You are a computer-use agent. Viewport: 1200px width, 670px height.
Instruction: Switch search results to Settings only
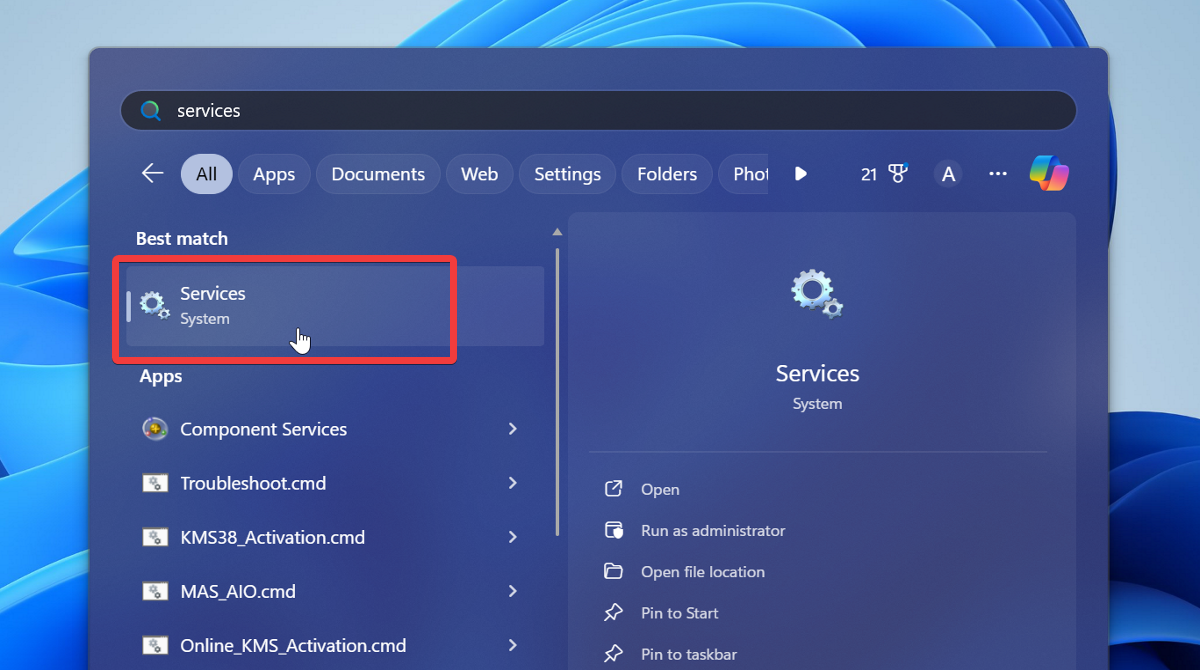point(567,173)
